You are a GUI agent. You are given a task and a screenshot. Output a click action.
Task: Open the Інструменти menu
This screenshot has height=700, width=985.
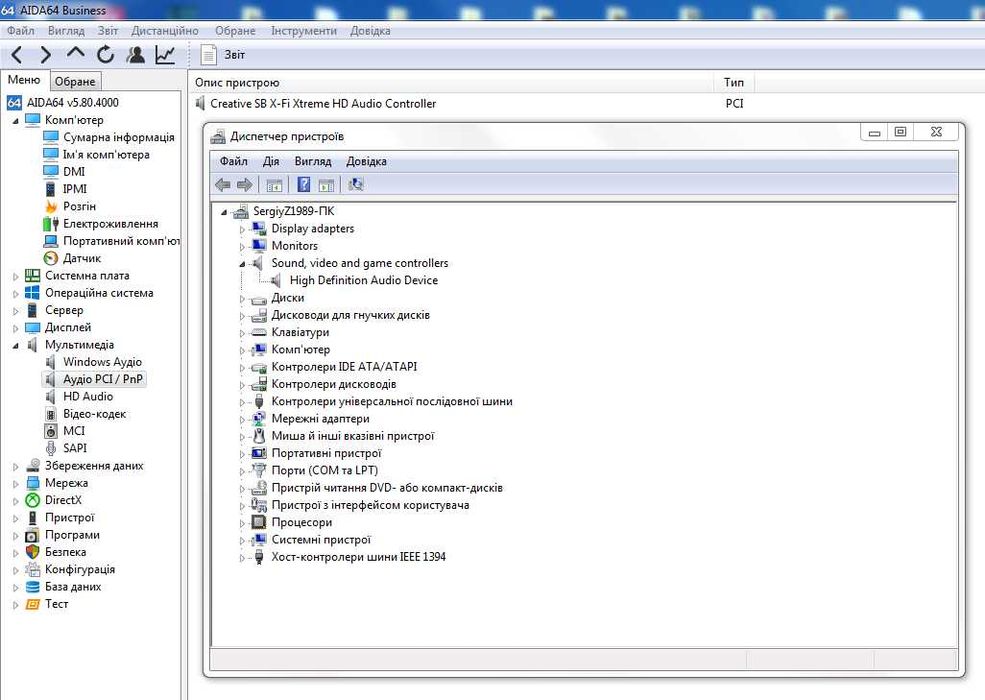click(x=303, y=31)
